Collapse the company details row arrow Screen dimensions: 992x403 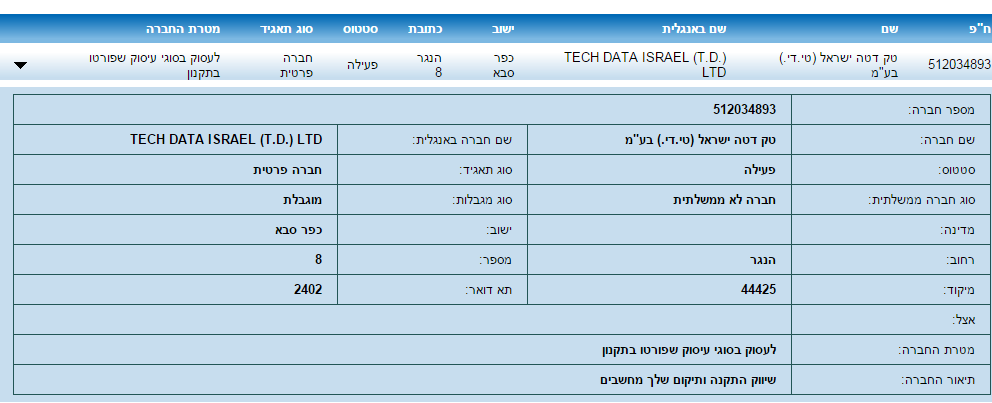tap(21, 65)
